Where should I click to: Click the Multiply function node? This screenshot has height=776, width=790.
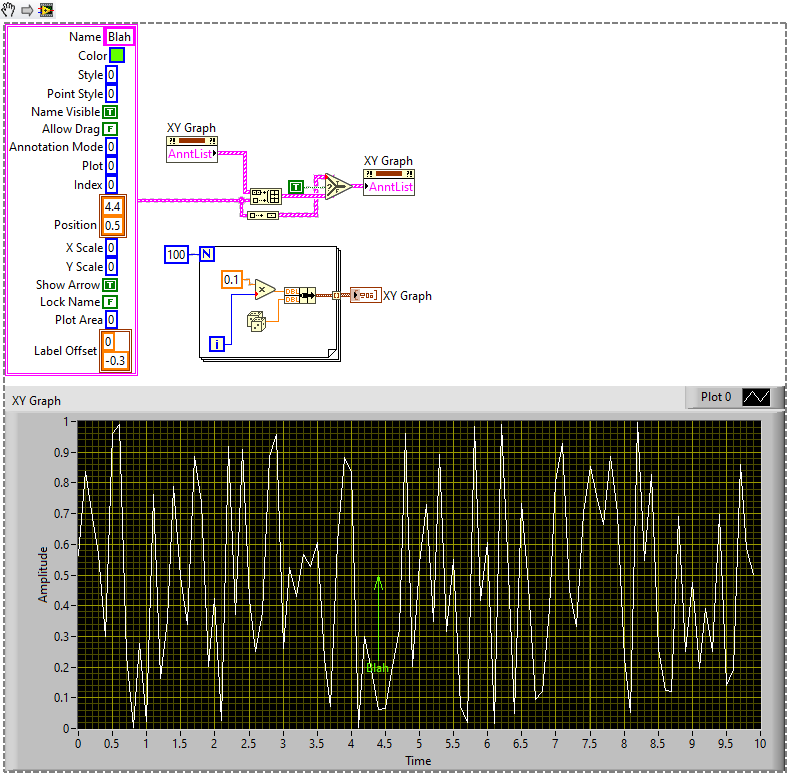pyautogui.click(x=265, y=290)
